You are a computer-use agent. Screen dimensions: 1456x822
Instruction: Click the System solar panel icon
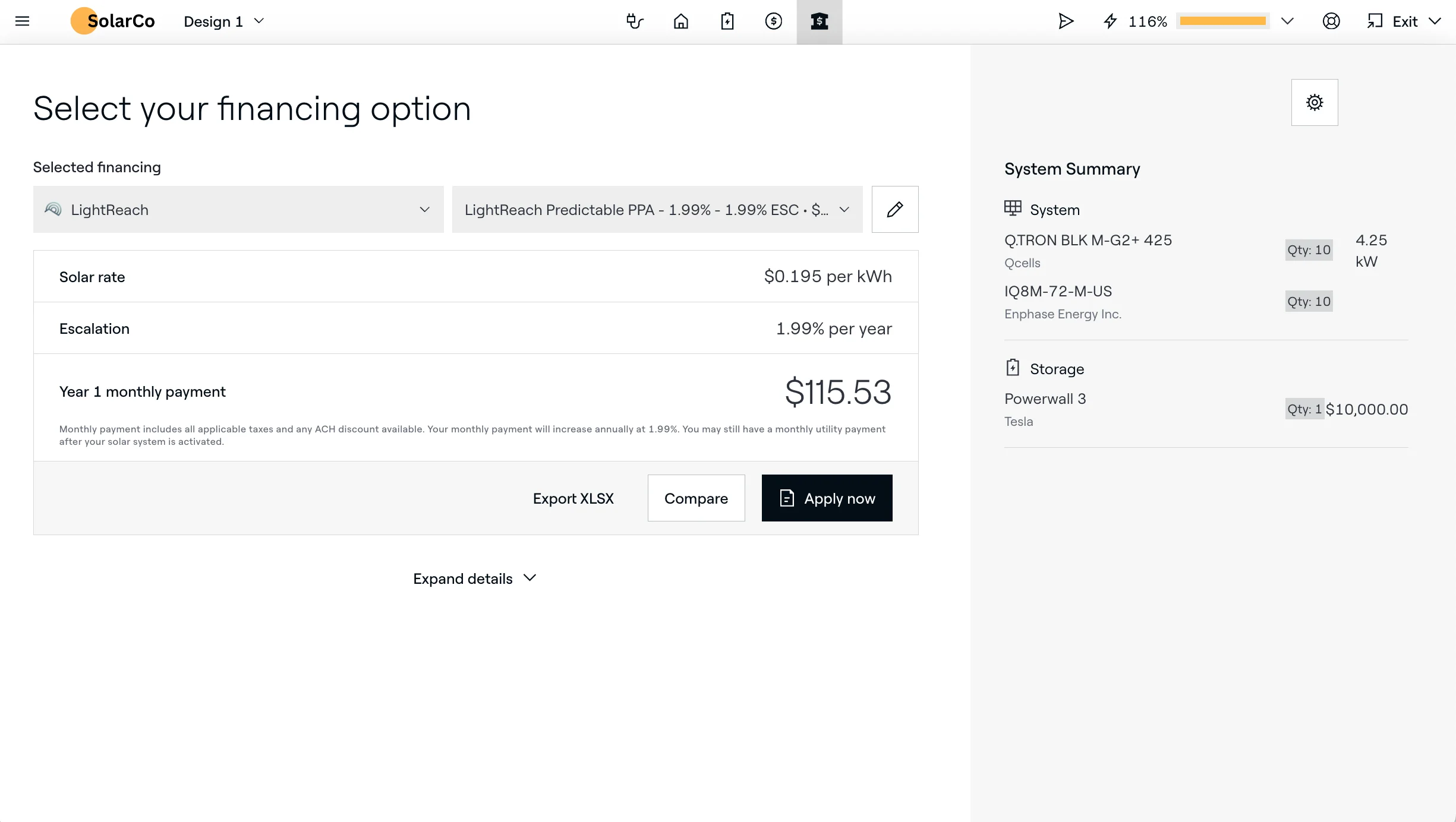(x=1013, y=208)
